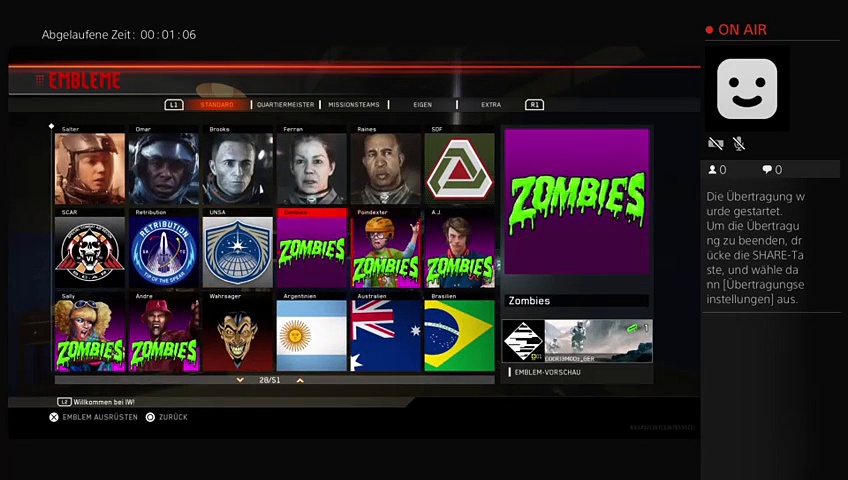This screenshot has width=848, height=480.
Task: Select the Poindexter Zombies emblem
Action: tap(386, 252)
